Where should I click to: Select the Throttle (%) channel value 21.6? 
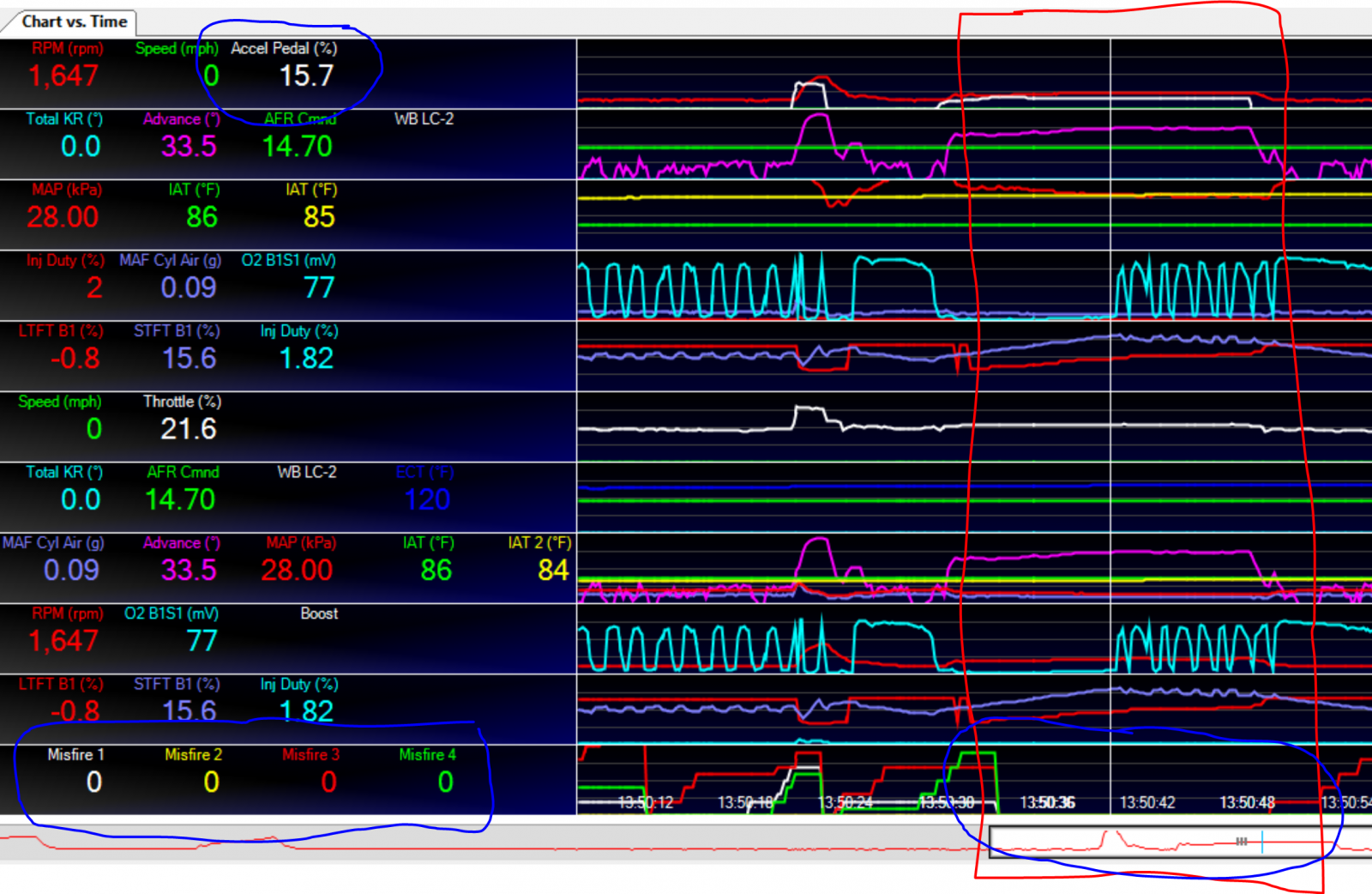(189, 429)
